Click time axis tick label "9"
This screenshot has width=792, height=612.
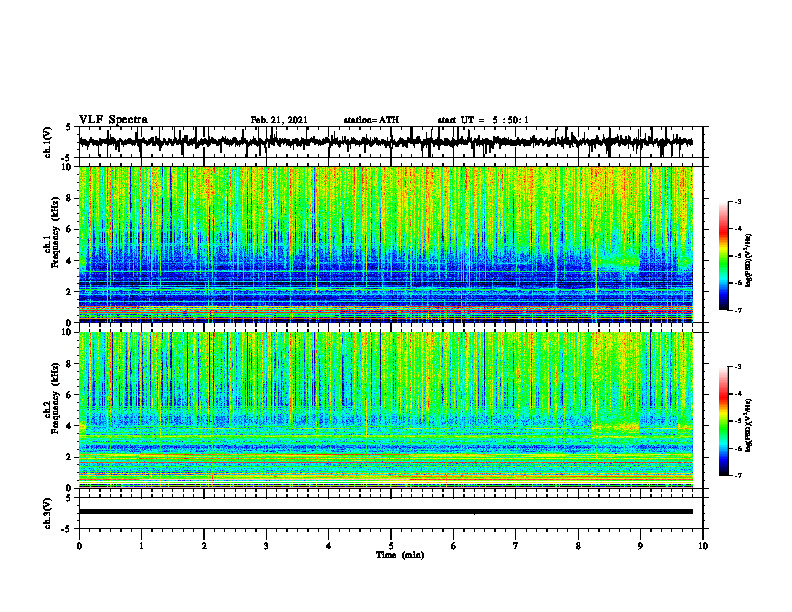640,546
